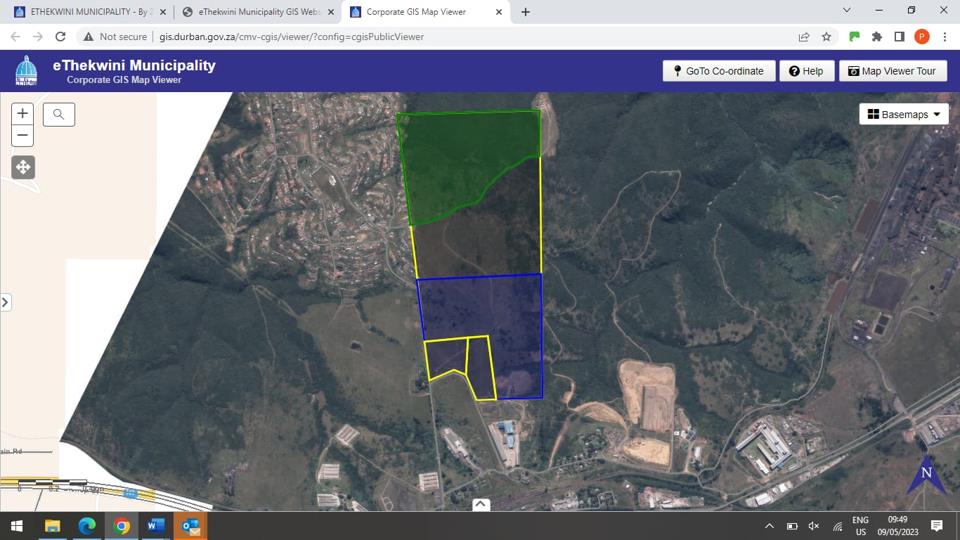The height and width of the screenshot is (540, 960).
Task: Click the north arrow compass
Action: pyautogui.click(x=926, y=474)
